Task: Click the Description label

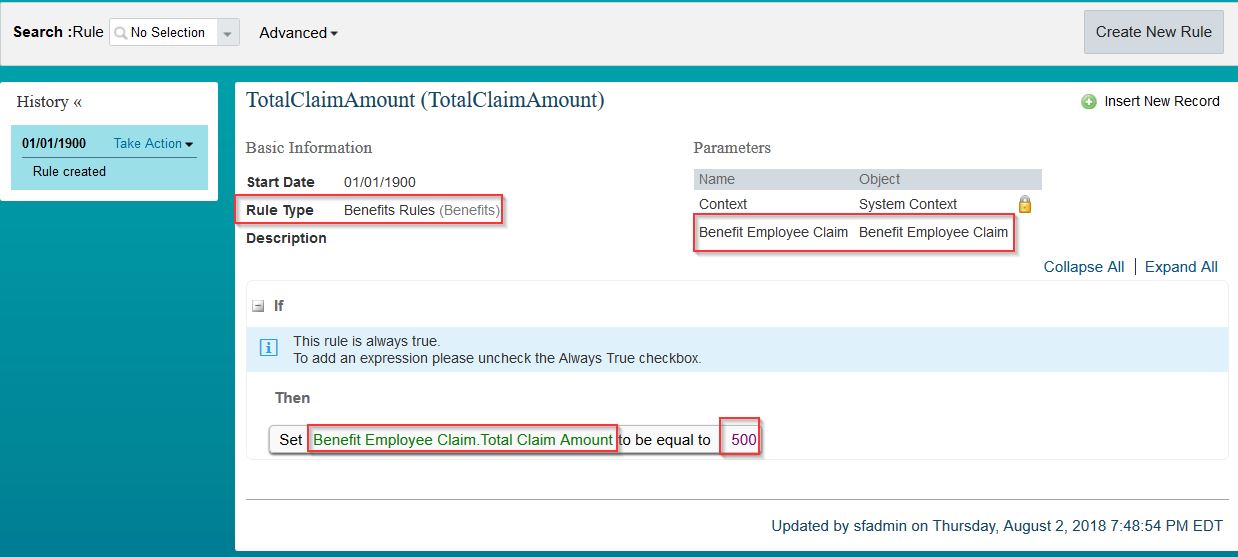Action: coord(286,238)
